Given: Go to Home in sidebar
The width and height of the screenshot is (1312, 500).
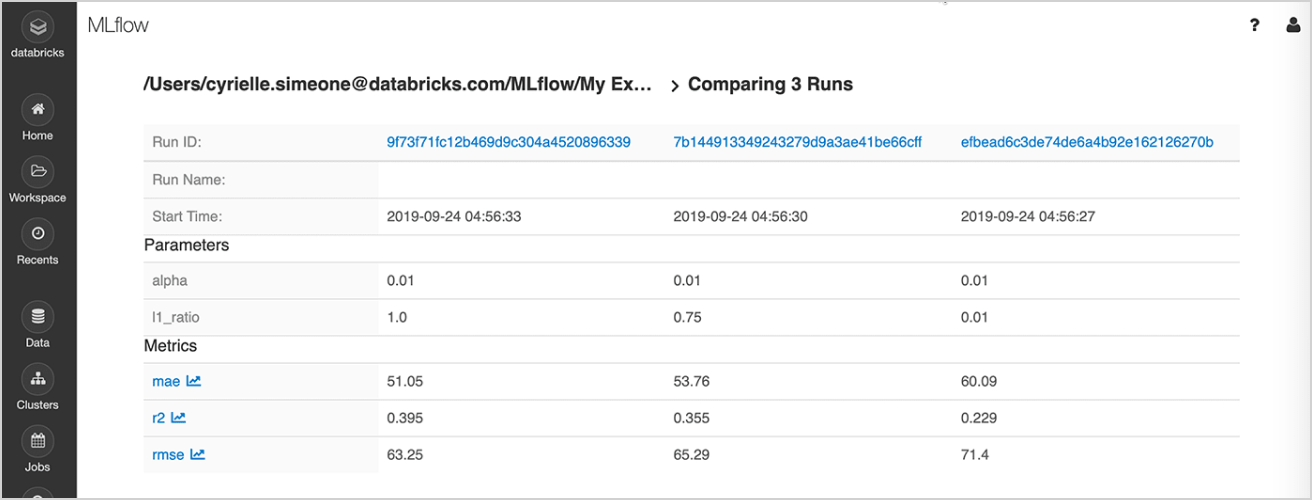Looking at the screenshot, I should tap(38, 109).
